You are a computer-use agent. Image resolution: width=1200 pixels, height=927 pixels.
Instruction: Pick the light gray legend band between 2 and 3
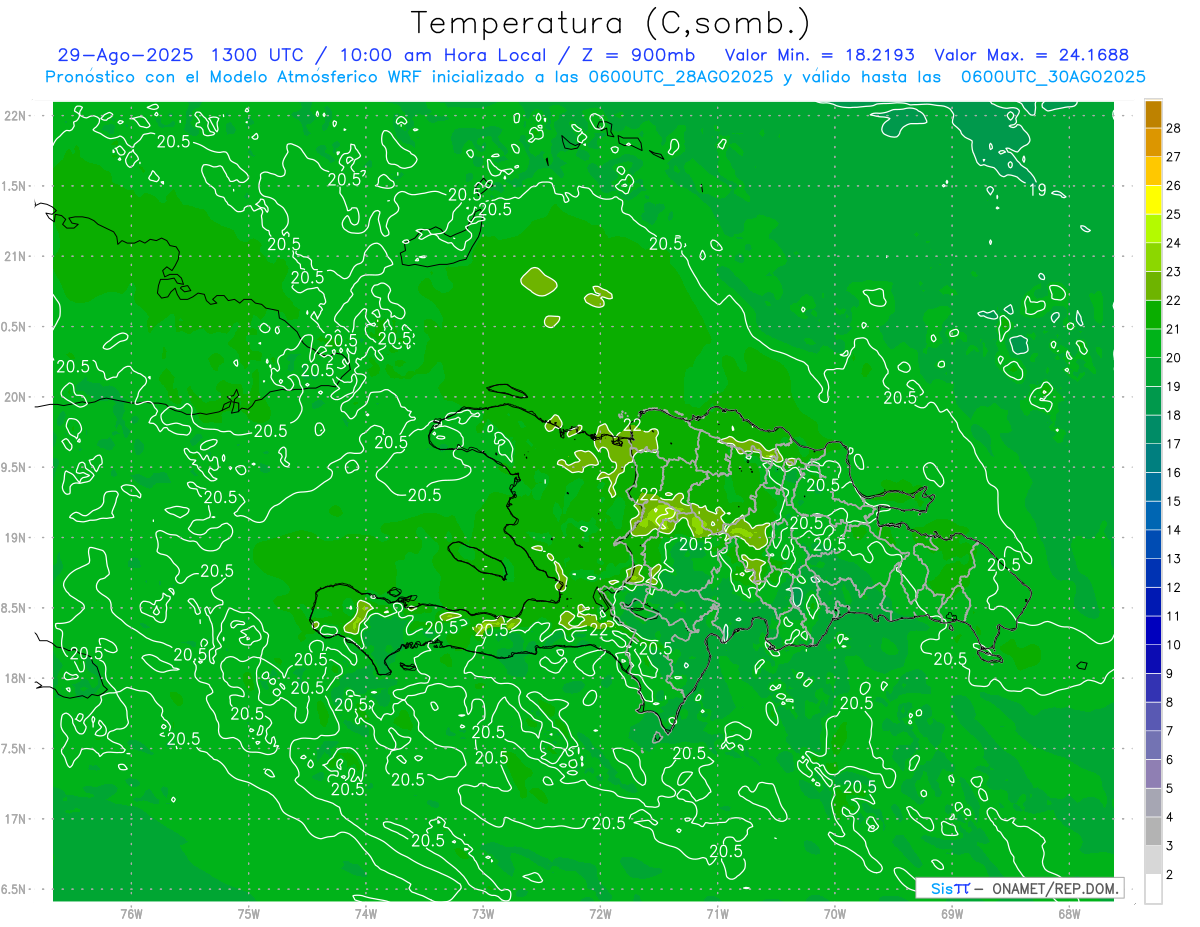(1153, 861)
